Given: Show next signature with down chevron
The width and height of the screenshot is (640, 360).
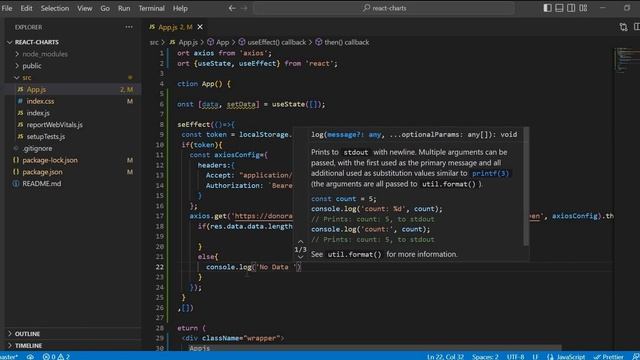Looking at the screenshot, I should click(300, 257).
